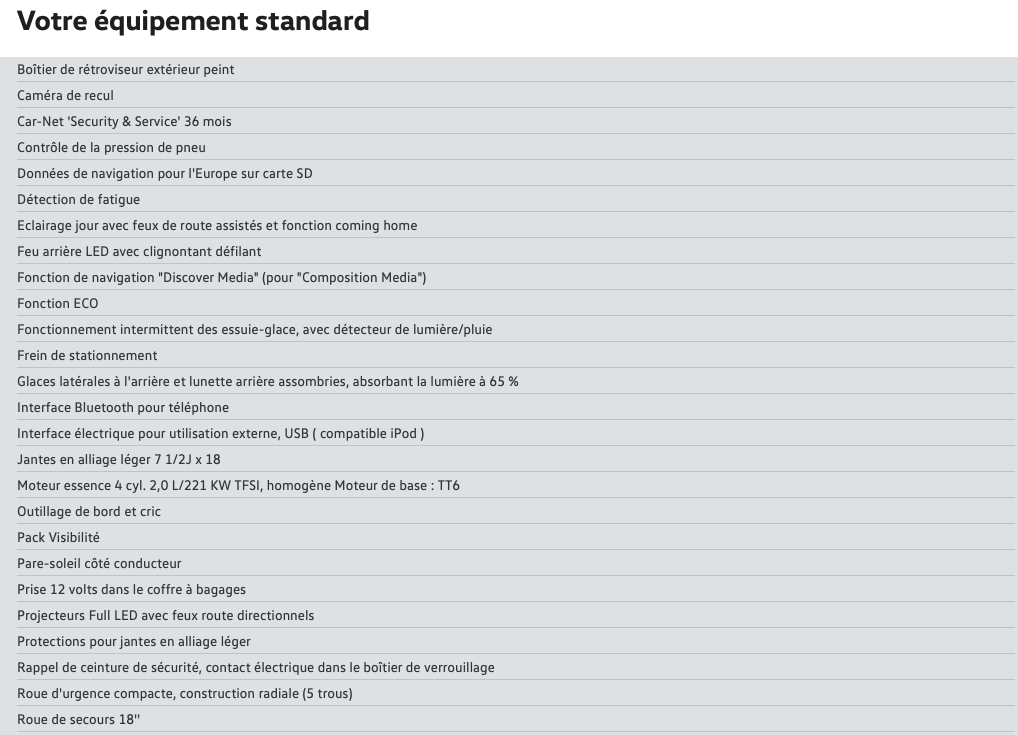The width and height of the screenshot is (1018, 735).
Task: Click 'Roue d'urgence compacte' row
Action: [515, 693]
